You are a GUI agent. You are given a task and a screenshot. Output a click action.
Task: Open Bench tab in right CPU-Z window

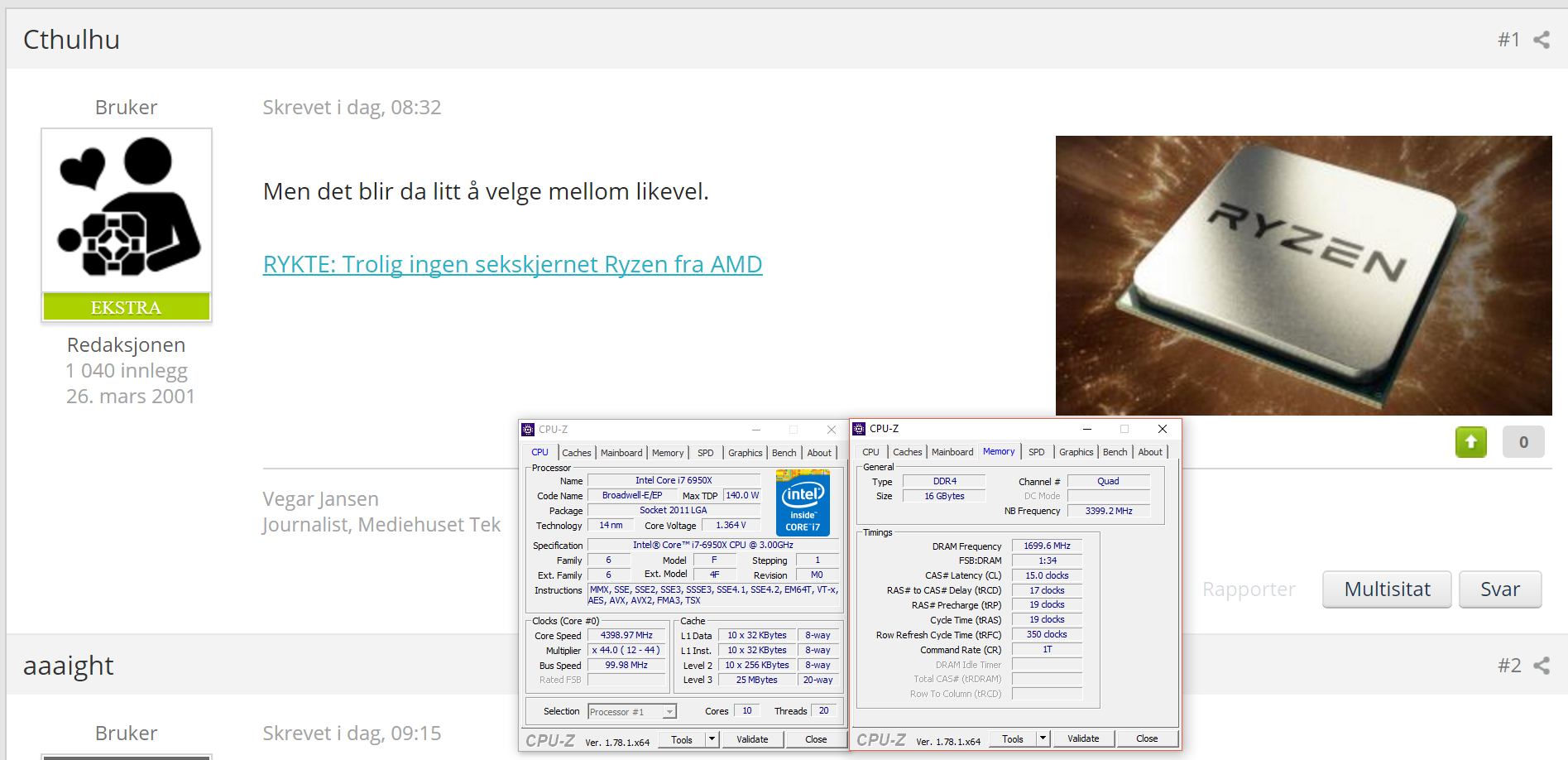tap(1115, 452)
